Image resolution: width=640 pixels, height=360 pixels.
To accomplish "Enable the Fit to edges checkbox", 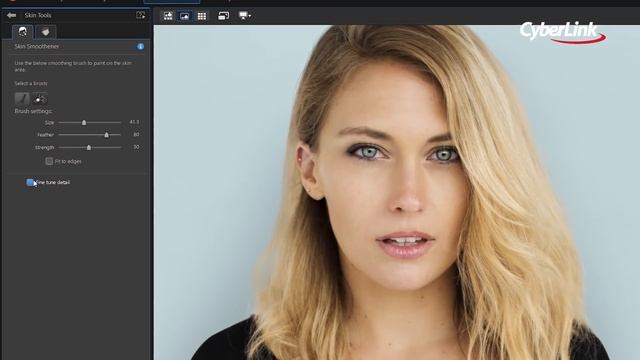I will [x=49, y=161].
